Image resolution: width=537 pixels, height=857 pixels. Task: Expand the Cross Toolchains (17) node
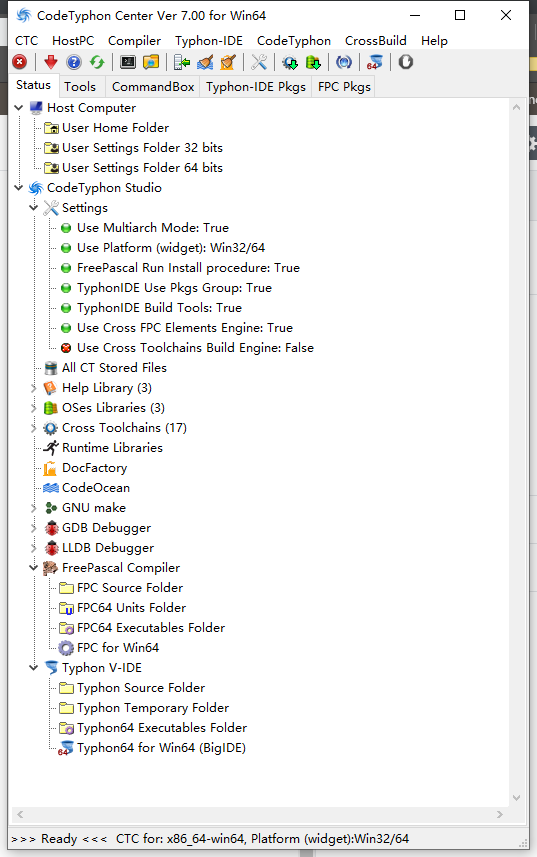33,428
